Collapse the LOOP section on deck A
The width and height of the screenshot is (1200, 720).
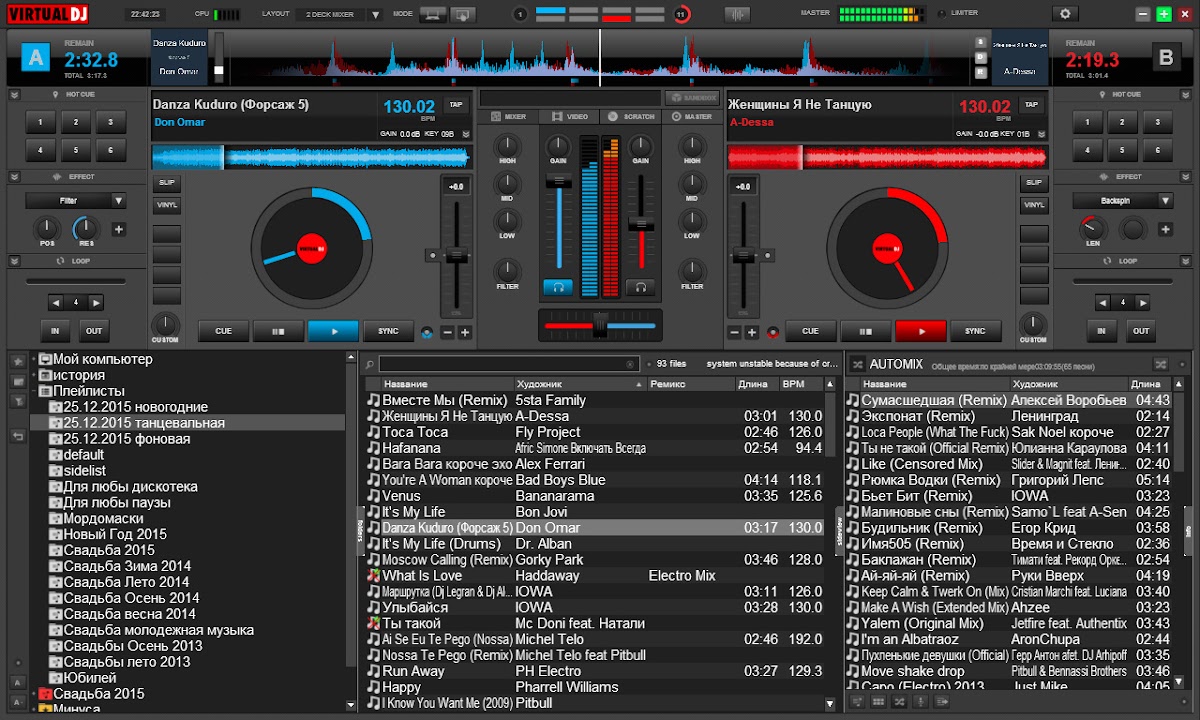(x=15, y=261)
